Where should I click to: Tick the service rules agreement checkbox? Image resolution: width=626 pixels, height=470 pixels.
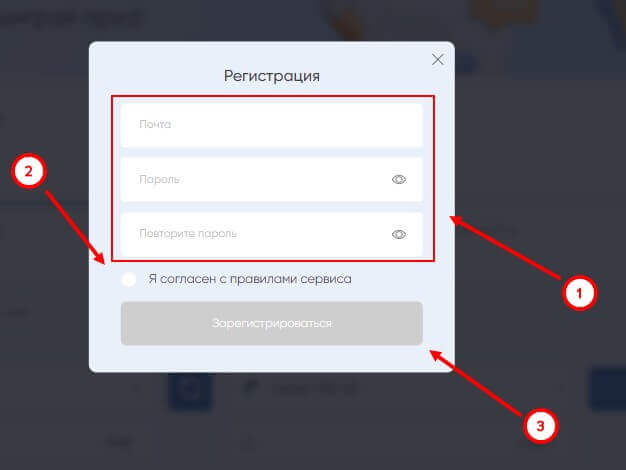(x=129, y=279)
